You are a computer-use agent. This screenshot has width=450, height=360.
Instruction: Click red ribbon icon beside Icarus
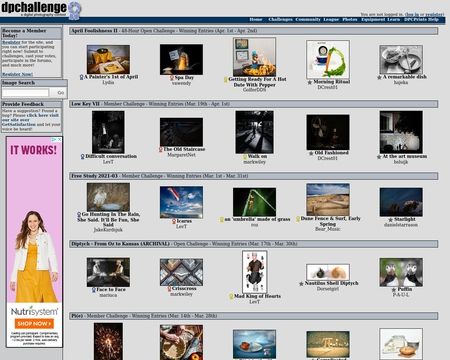pos(174,221)
